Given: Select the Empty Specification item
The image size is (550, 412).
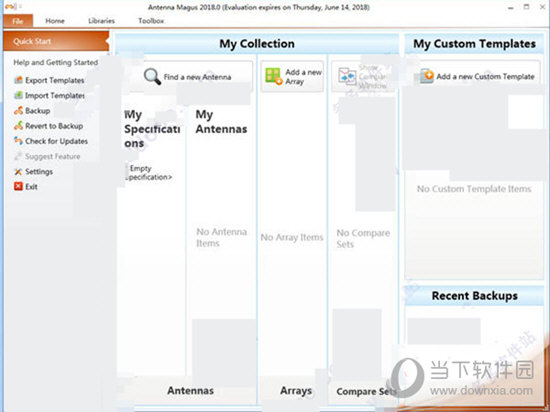Looking at the screenshot, I should [x=149, y=173].
